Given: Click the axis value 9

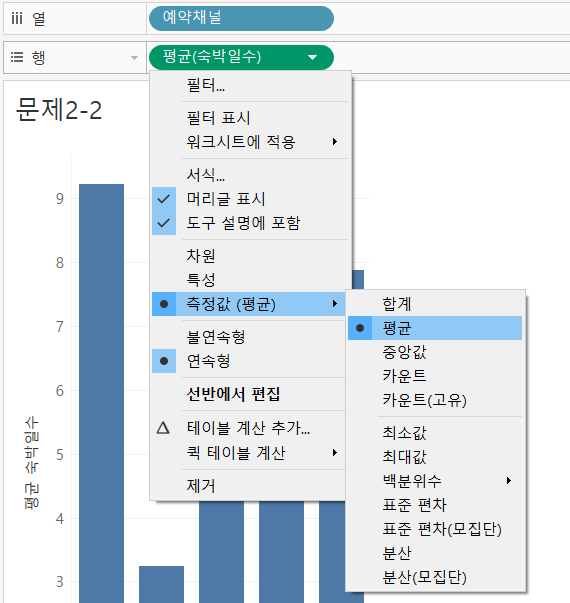Looking at the screenshot, I should [60, 199].
